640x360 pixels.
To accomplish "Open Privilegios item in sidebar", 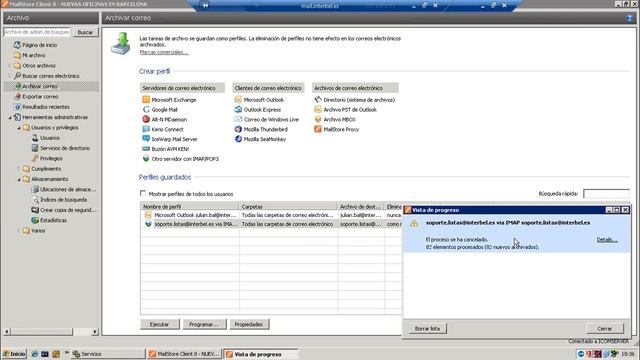I will tap(51, 158).
